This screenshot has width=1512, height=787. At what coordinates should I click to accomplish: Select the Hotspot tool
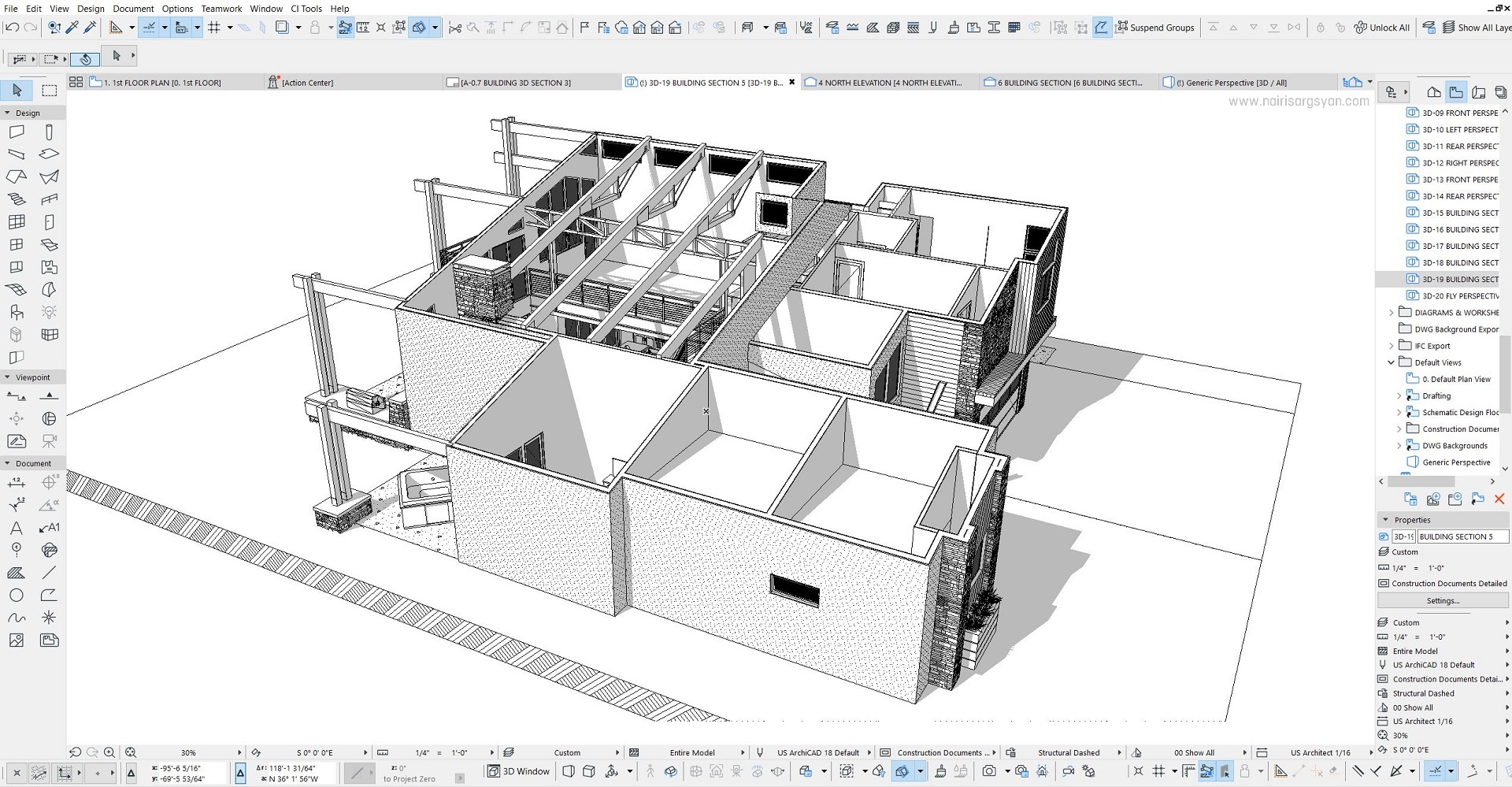(x=49, y=618)
